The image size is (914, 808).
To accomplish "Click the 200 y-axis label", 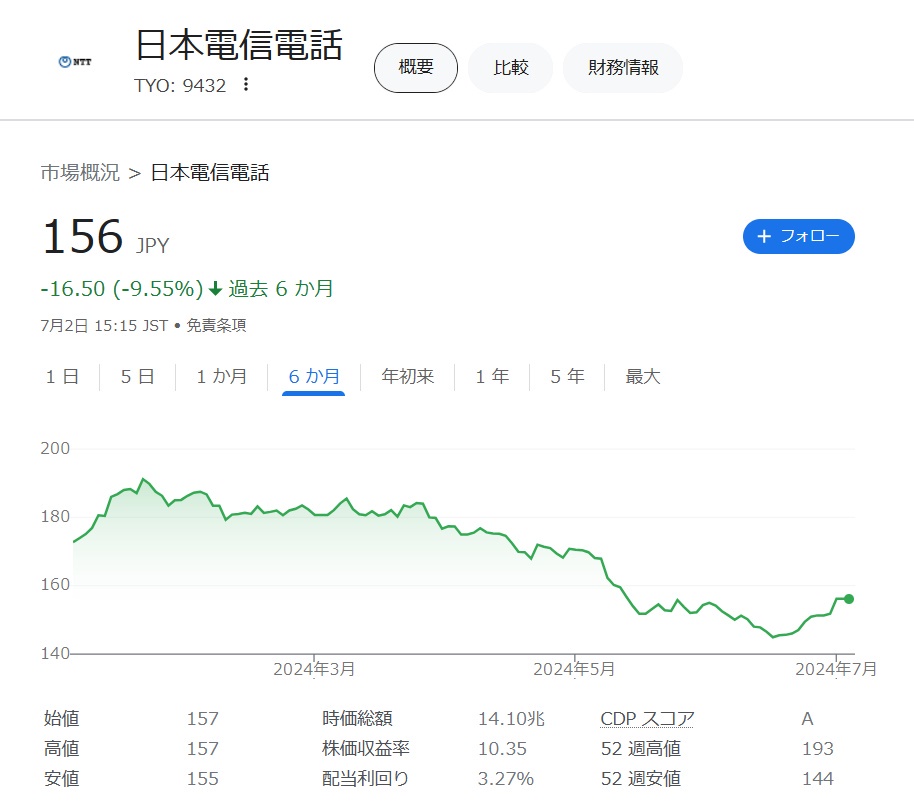I will coord(55,448).
